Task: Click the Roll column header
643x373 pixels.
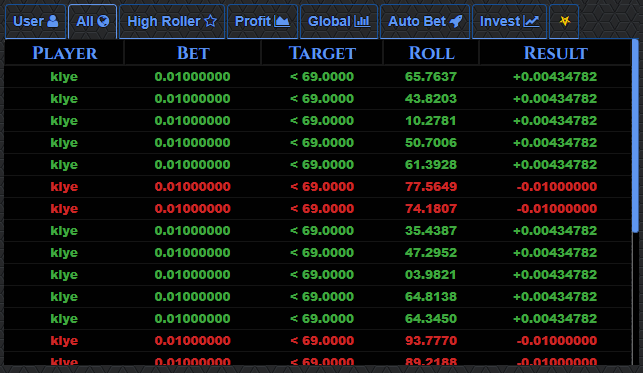Action: click(x=431, y=53)
